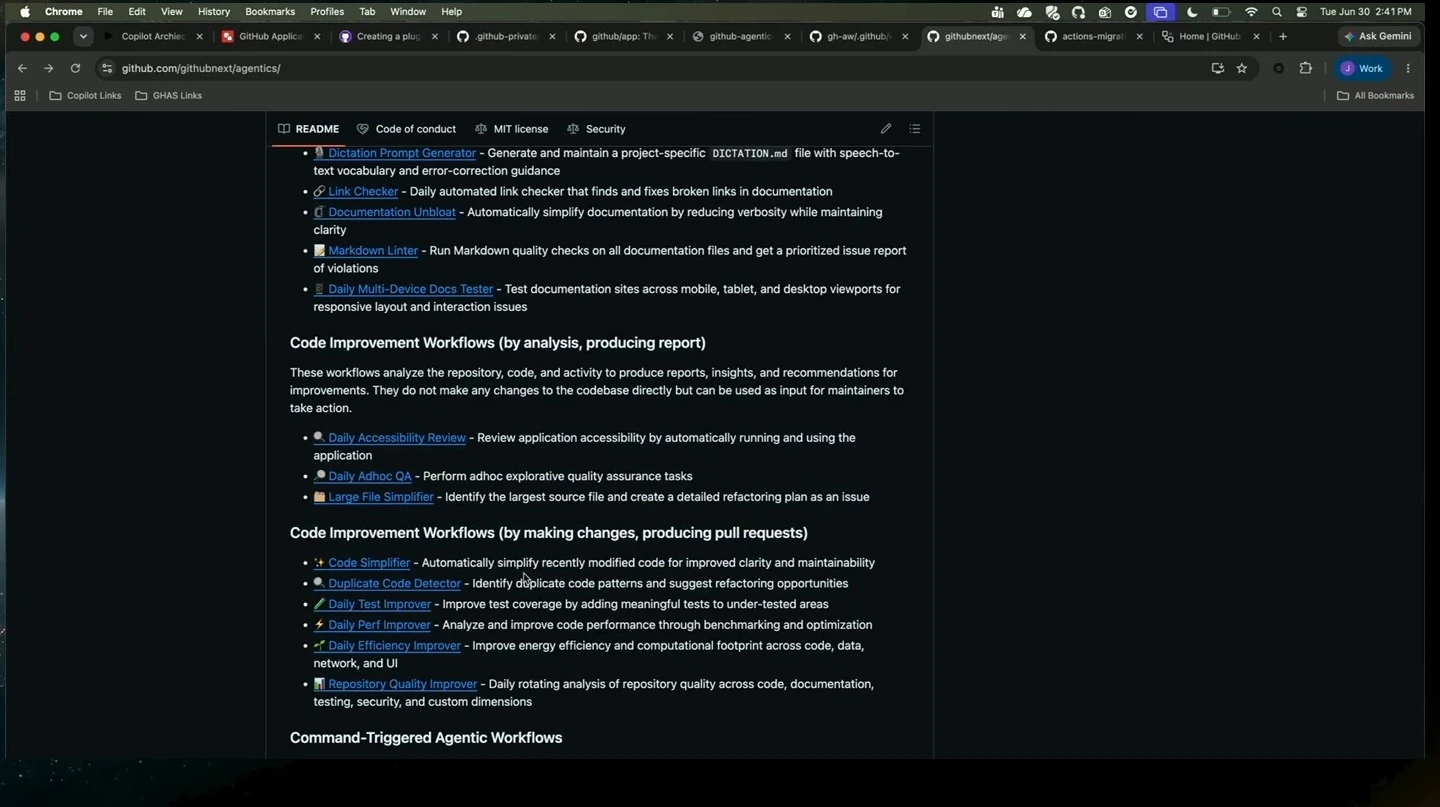Open the README outline list icon
The image size is (1440, 807).
914,129
